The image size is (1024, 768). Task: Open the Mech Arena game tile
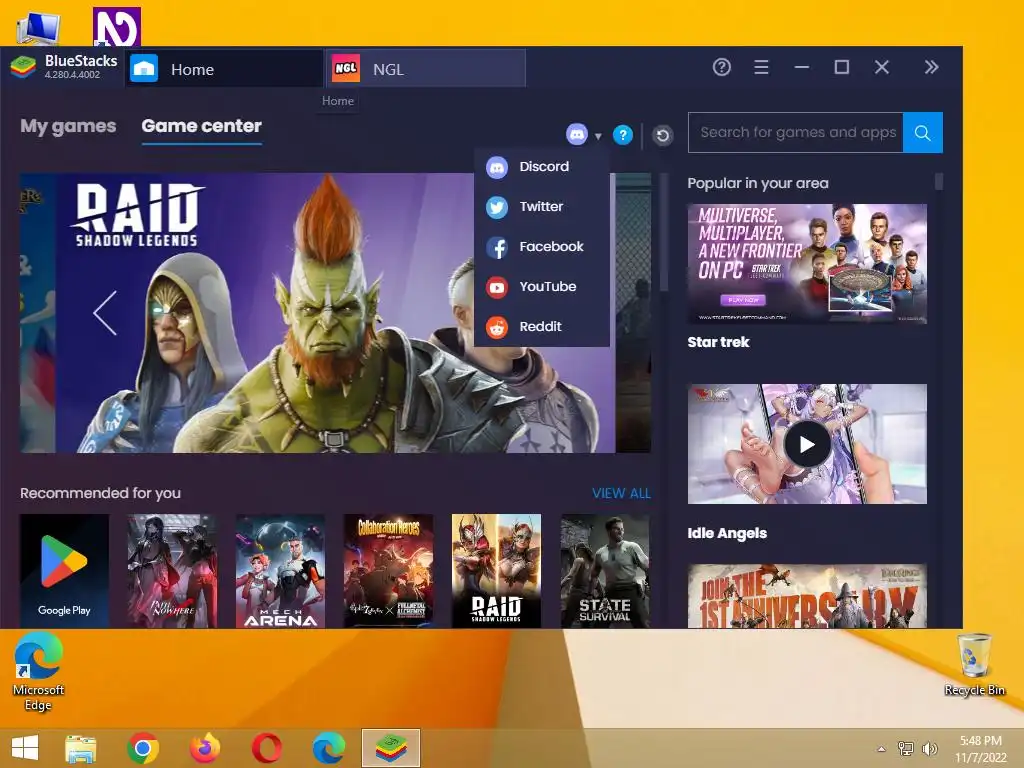(x=280, y=571)
